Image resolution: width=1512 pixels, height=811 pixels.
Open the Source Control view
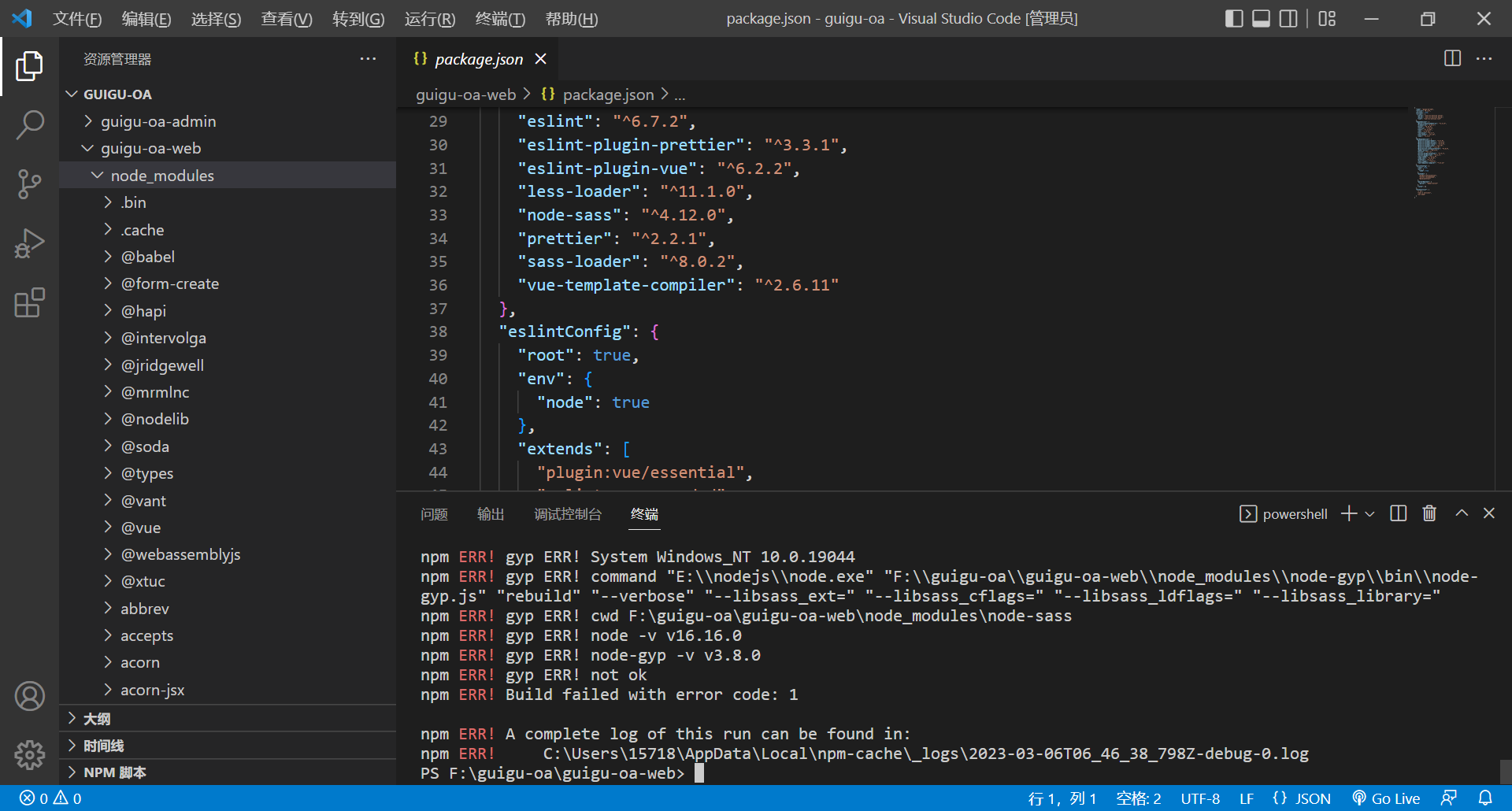[x=29, y=184]
